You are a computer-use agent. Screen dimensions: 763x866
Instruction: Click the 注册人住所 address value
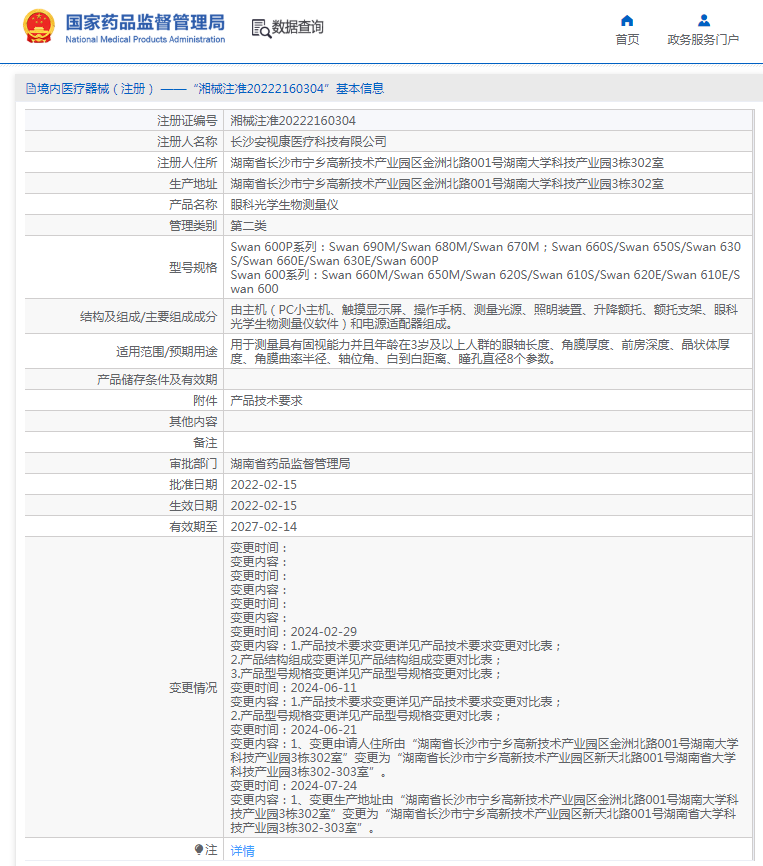(x=447, y=162)
